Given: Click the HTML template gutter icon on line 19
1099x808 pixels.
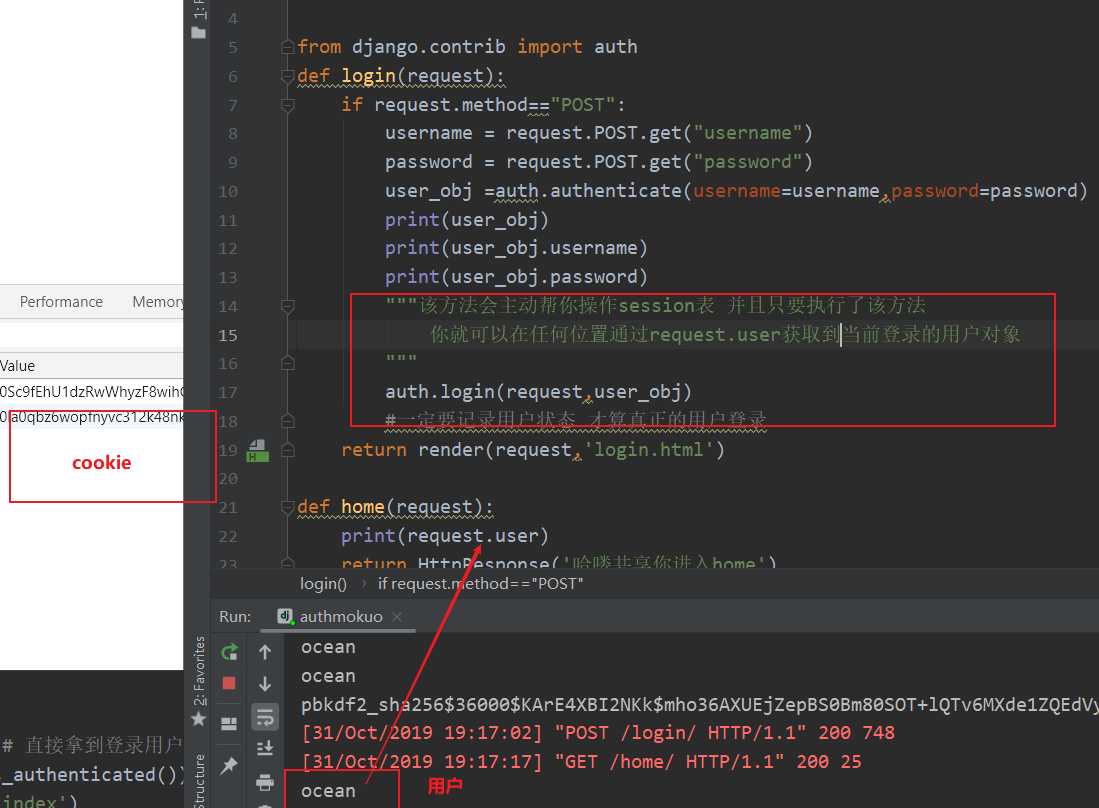Looking at the screenshot, I should click(x=258, y=450).
